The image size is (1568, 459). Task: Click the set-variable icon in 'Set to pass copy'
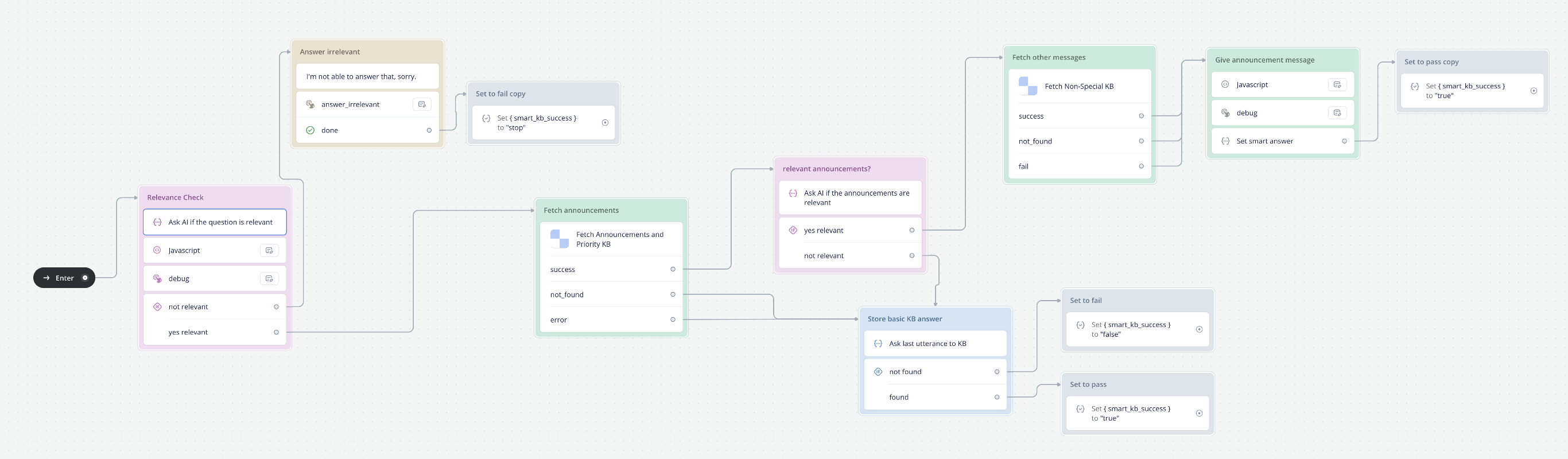point(1415,87)
